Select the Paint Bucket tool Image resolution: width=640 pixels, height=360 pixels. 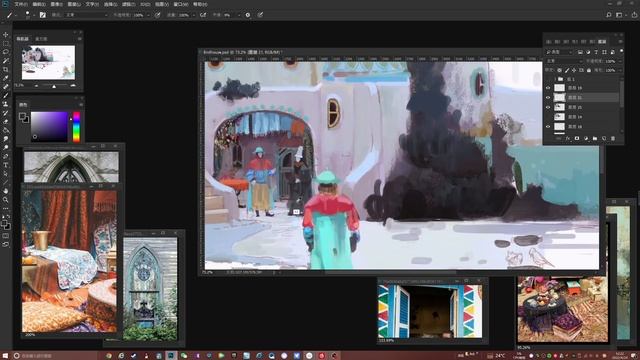5,130
